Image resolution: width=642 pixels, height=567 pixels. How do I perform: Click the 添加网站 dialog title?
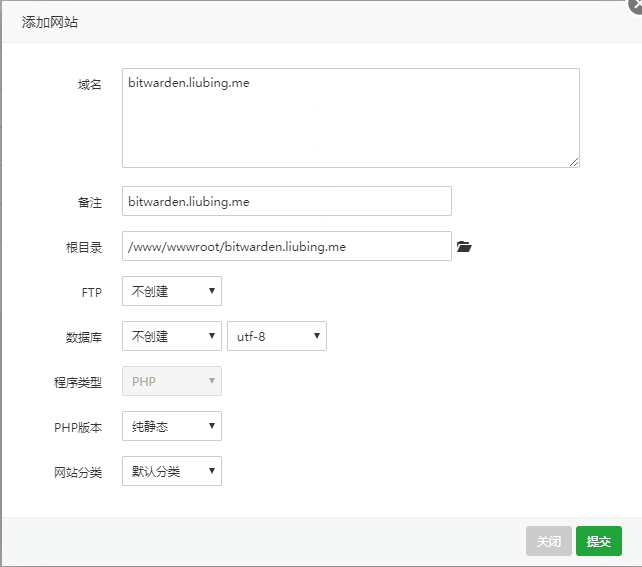50,21
